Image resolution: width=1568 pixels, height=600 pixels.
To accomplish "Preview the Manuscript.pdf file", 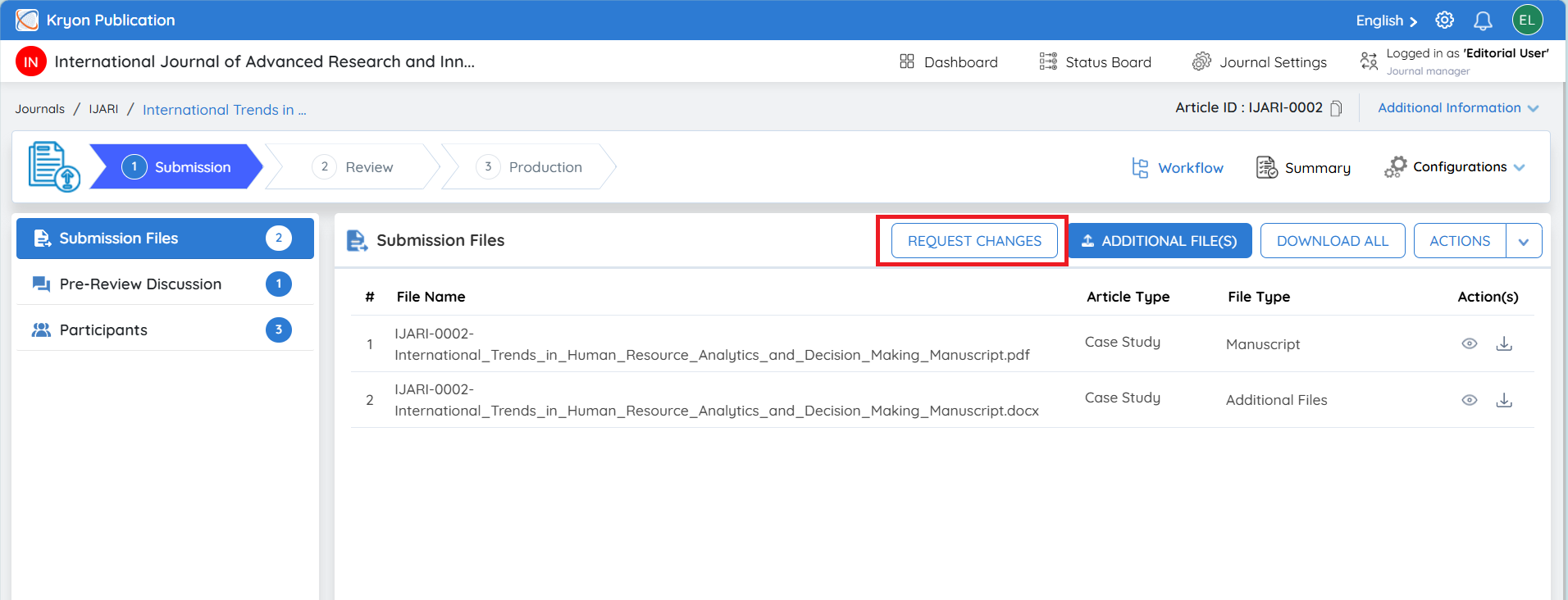I will tap(1469, 343).
